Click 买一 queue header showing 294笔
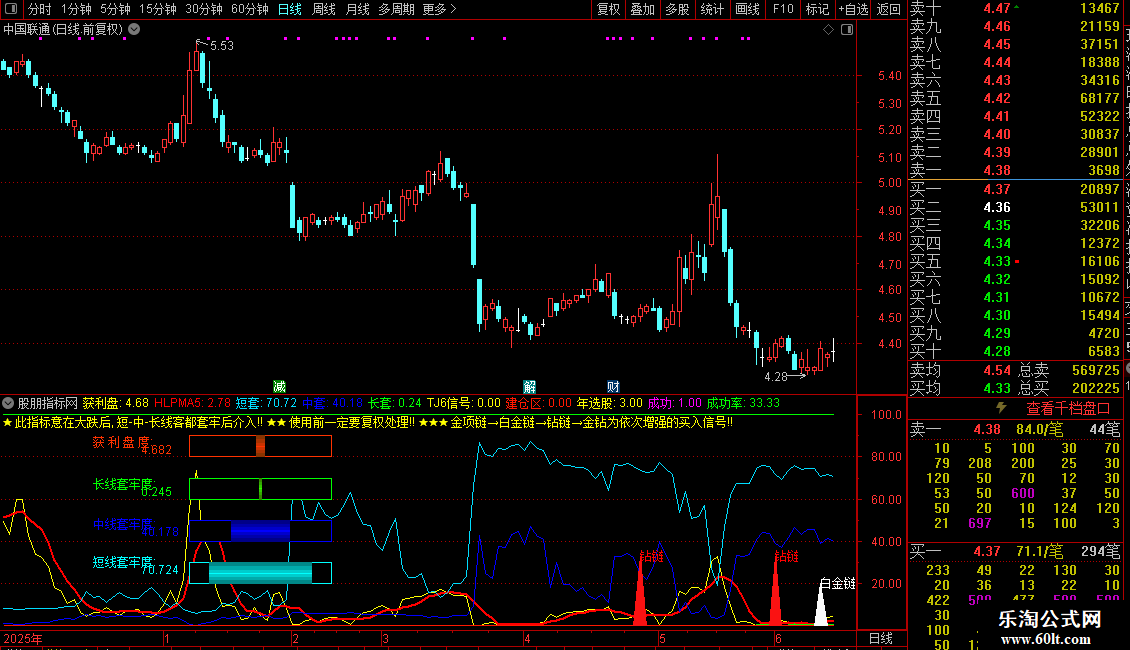1130x650 pixels. (x=1015, y=551)
